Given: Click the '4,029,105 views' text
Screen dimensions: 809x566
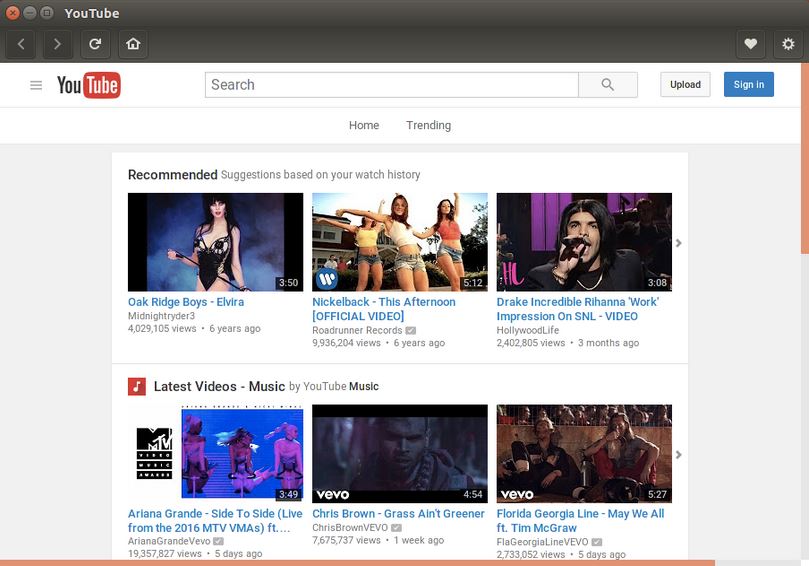Looking at the screenshot, I should coord(162,328).
